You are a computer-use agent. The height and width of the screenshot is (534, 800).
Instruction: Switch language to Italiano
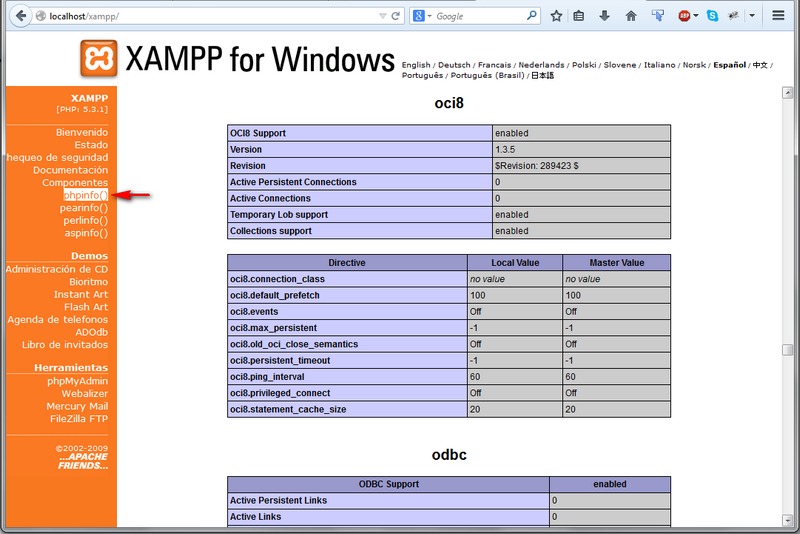coord(660,65)
